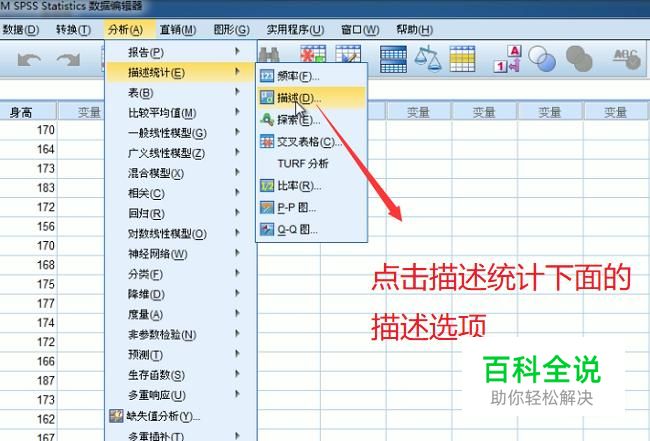The image size is (650, 441).
Task: Expand the 描述统计(E) submenu arrow
Action: (x=237, y=72)
